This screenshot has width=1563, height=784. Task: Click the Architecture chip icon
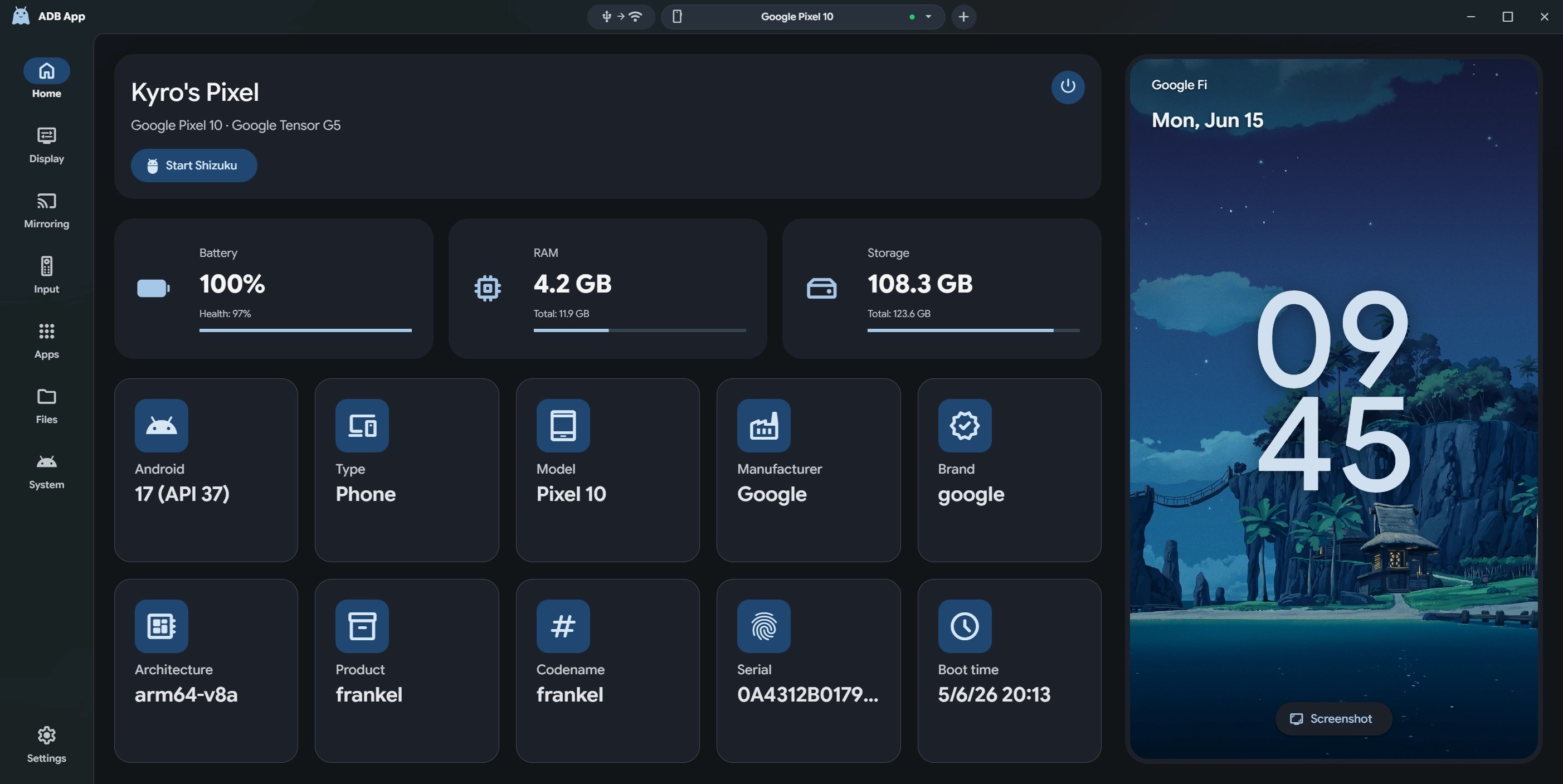162,626
